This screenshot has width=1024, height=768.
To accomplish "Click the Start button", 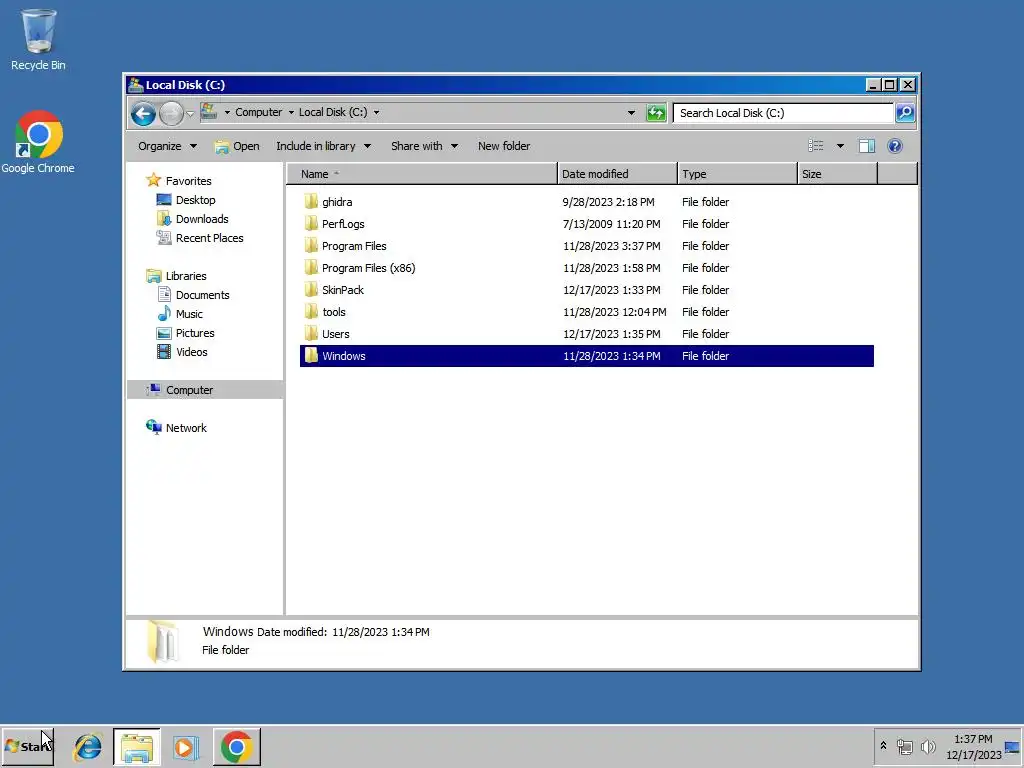I will pos(27,746).
